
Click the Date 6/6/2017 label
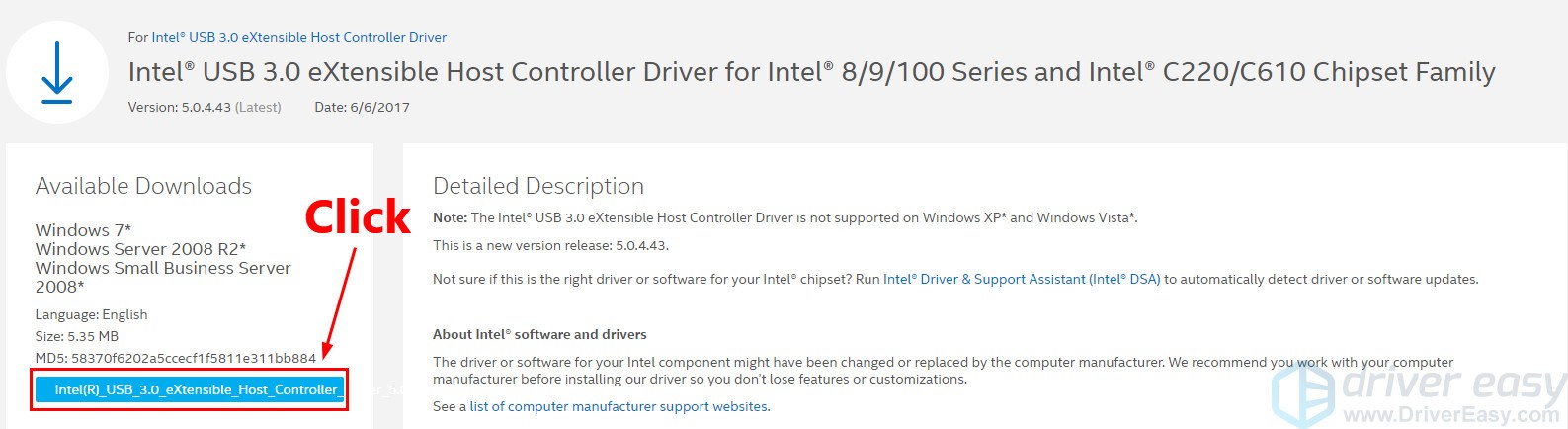(x=362, y=107)
